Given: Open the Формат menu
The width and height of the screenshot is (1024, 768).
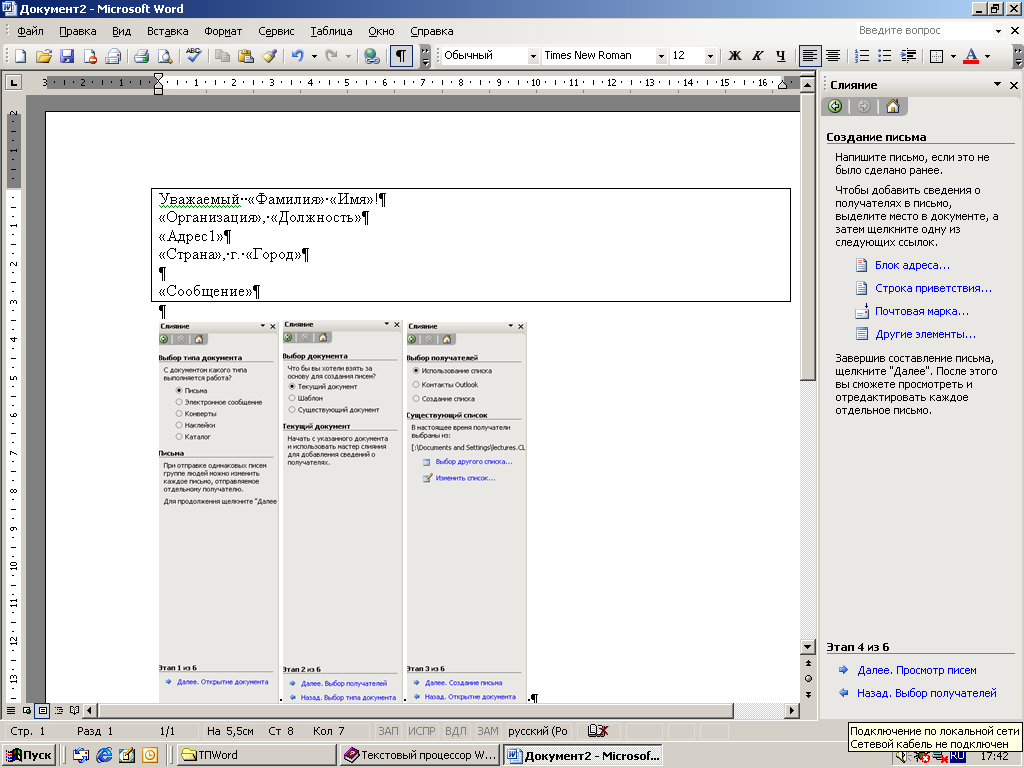Looking at the screenshot, I should pyautogui.click(x=223, y=31).
